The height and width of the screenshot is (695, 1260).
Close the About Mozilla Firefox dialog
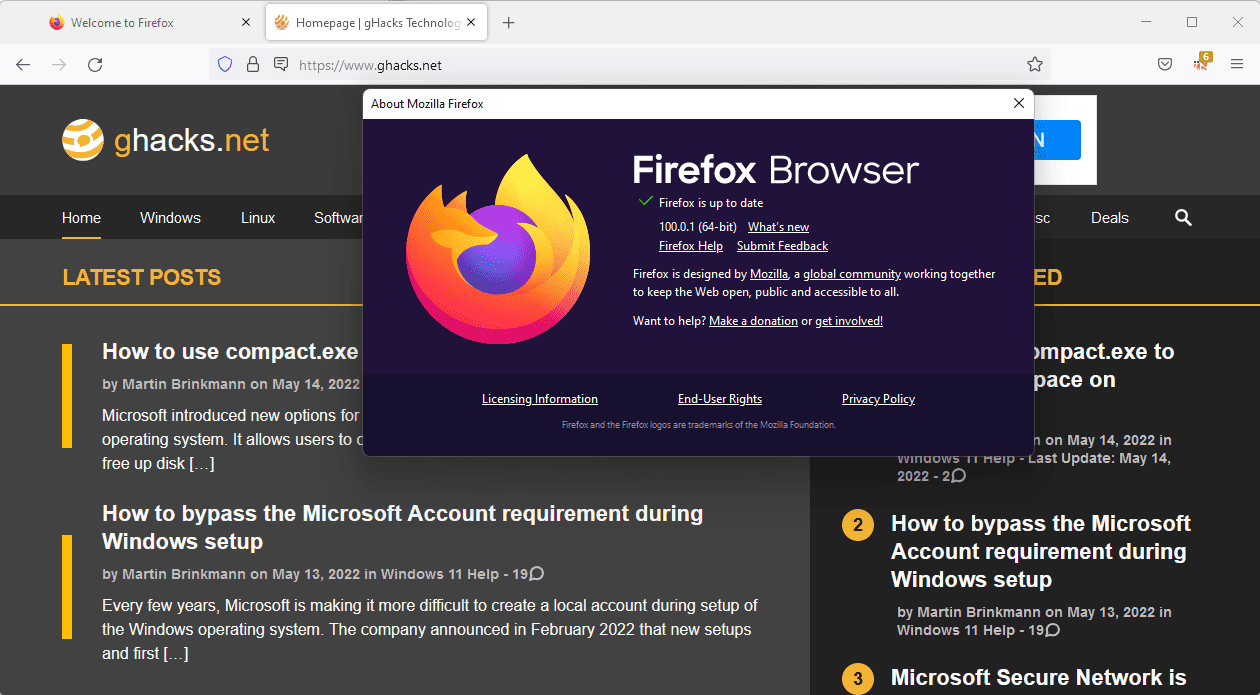[1018, 103]
